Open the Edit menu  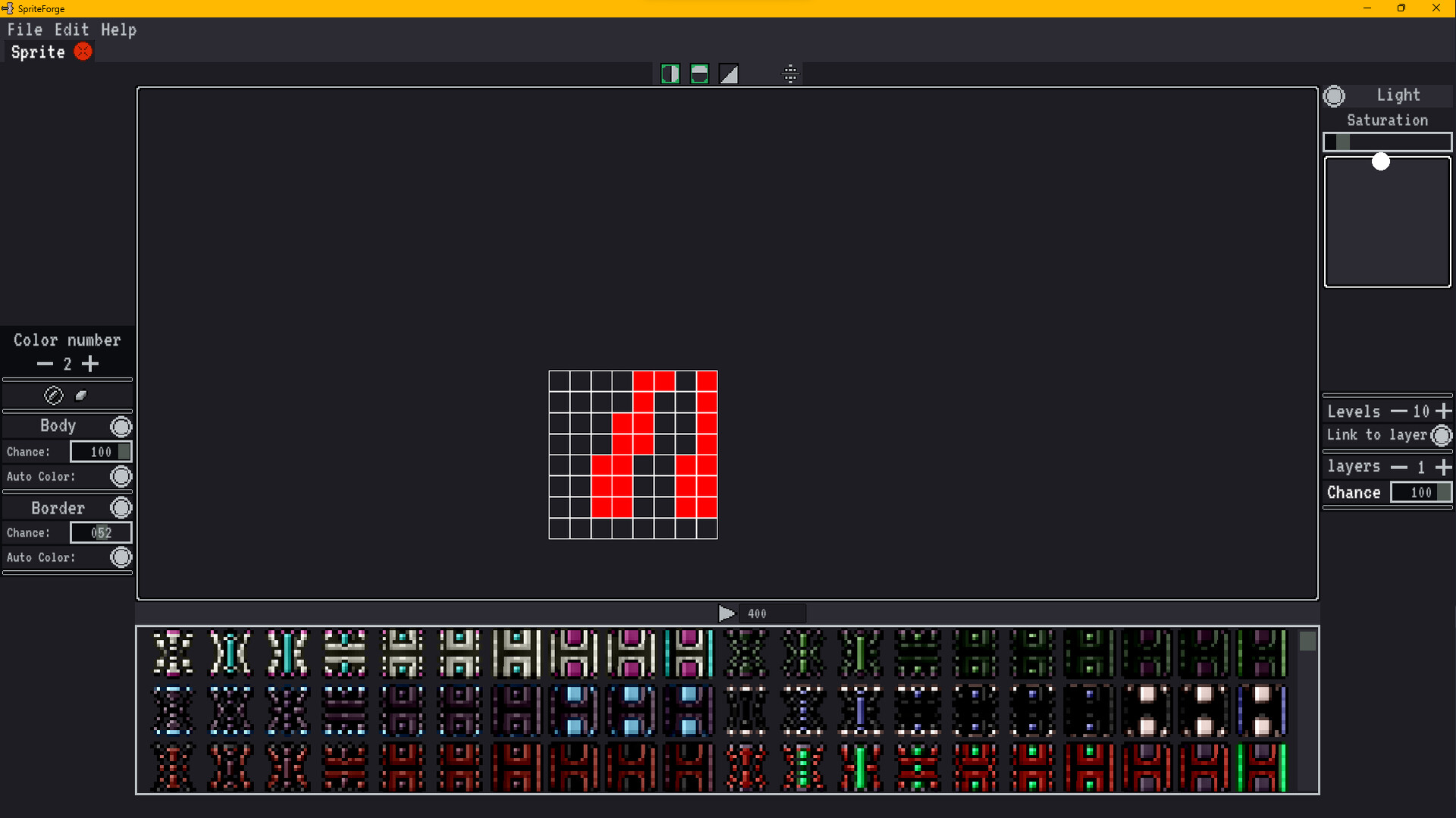71,30
